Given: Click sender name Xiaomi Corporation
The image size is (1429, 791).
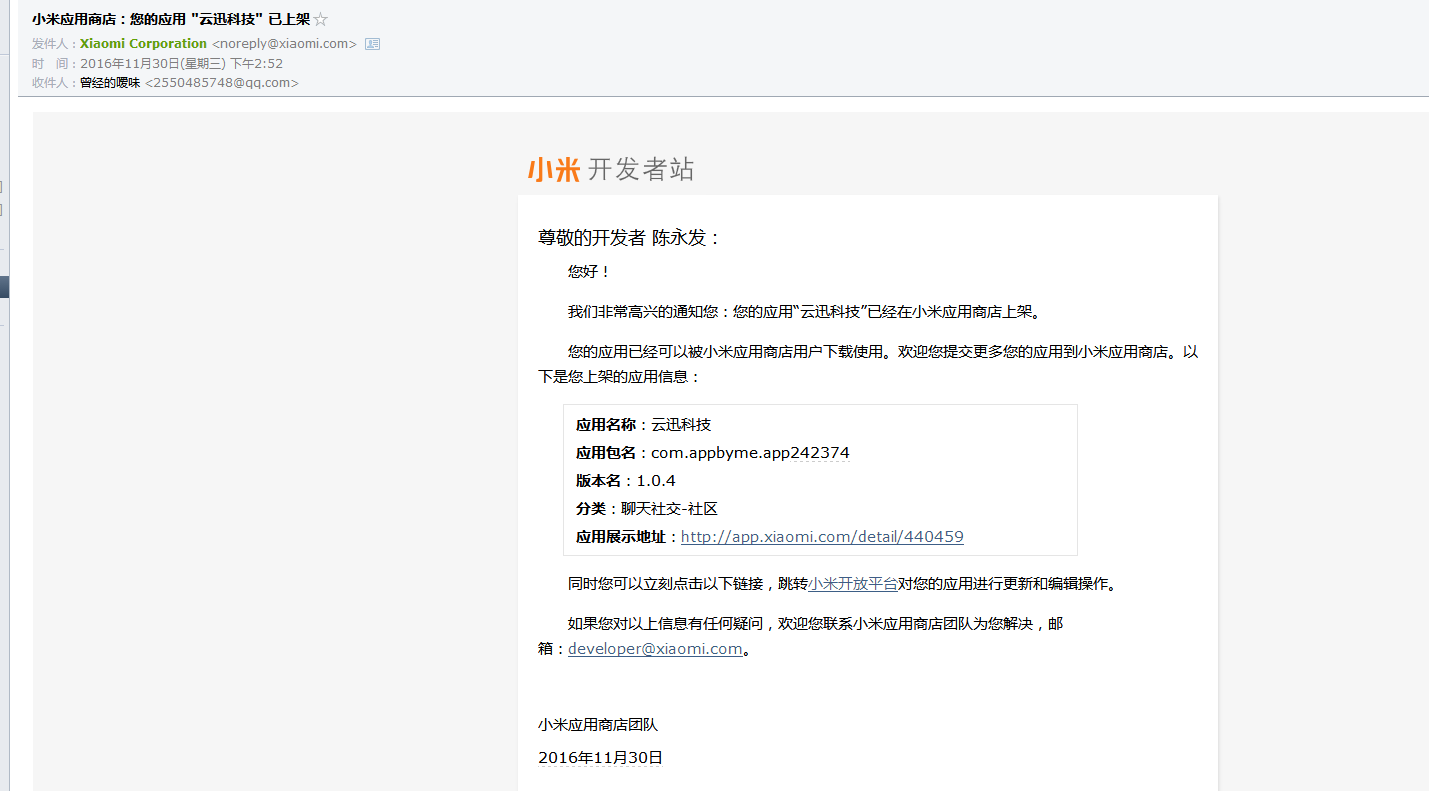Looking at the screenshot, I should pyautogui.click(x=143, y=44).
